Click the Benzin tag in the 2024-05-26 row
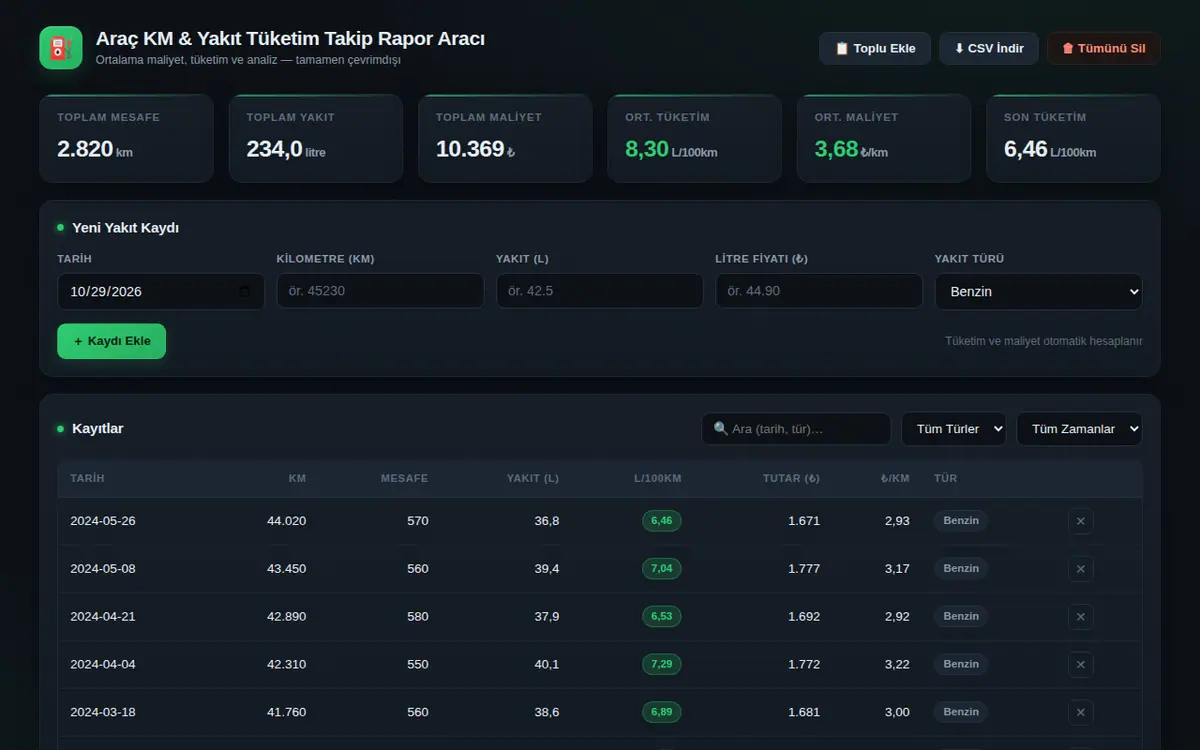The width and height of the screenshot is (1200, 750). (x=961, y=521)
